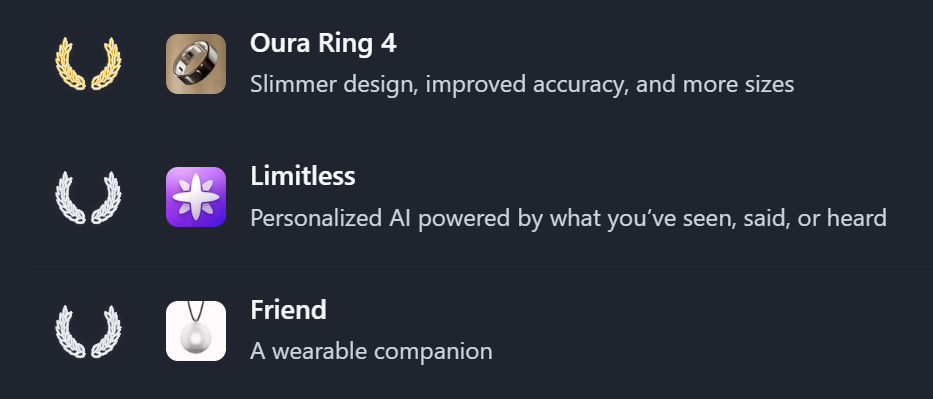Open the white Friend pendant icon
Viewport: 933px width, 399px height.
point(196,331)
